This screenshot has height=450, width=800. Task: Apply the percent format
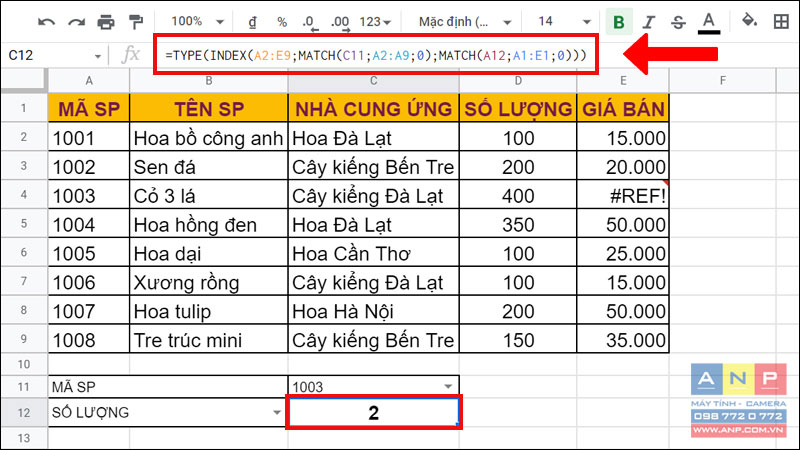[x=282, y=22]
